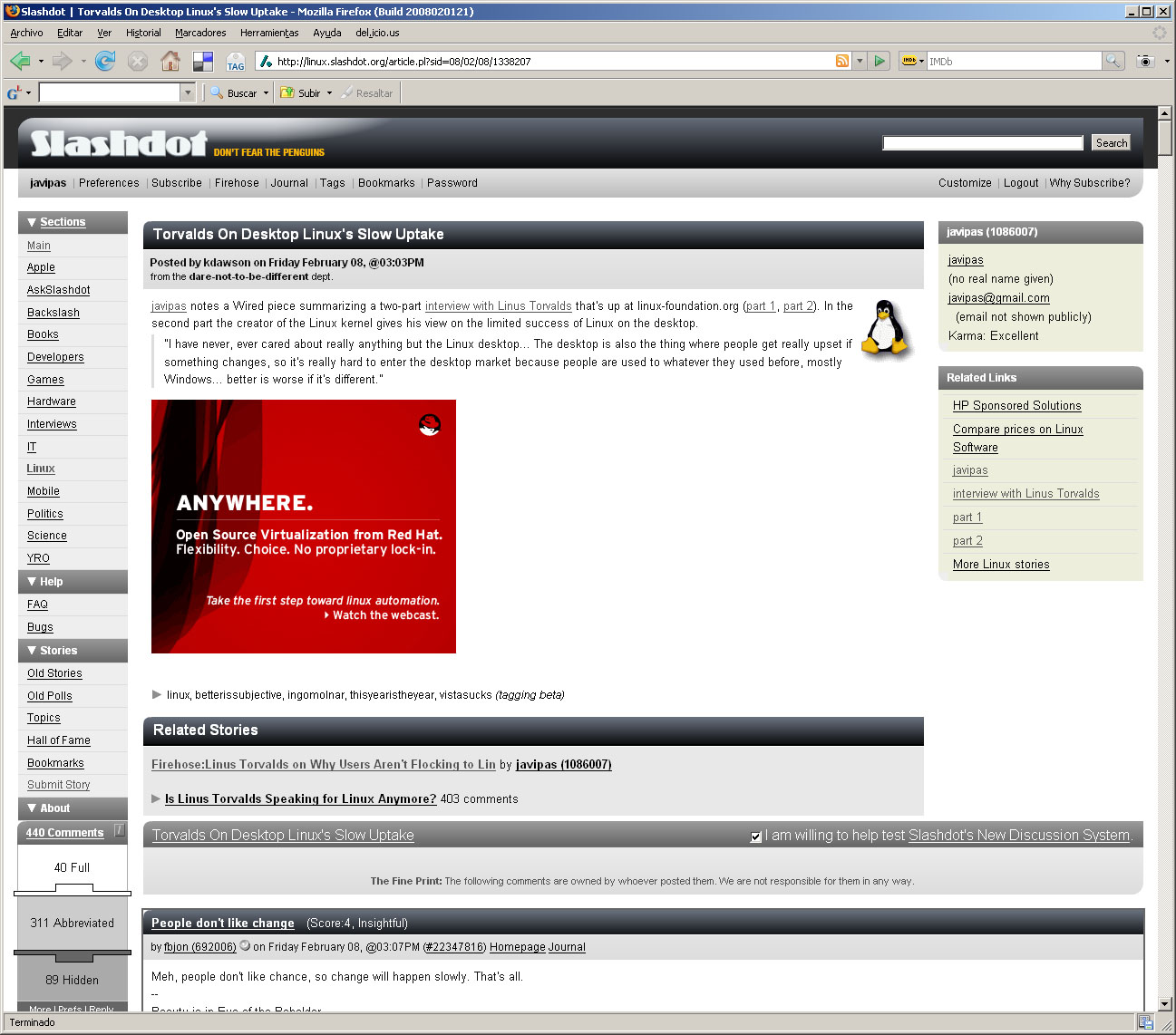Expand the story tags disclosure triangle

click(x=157, y=694)
